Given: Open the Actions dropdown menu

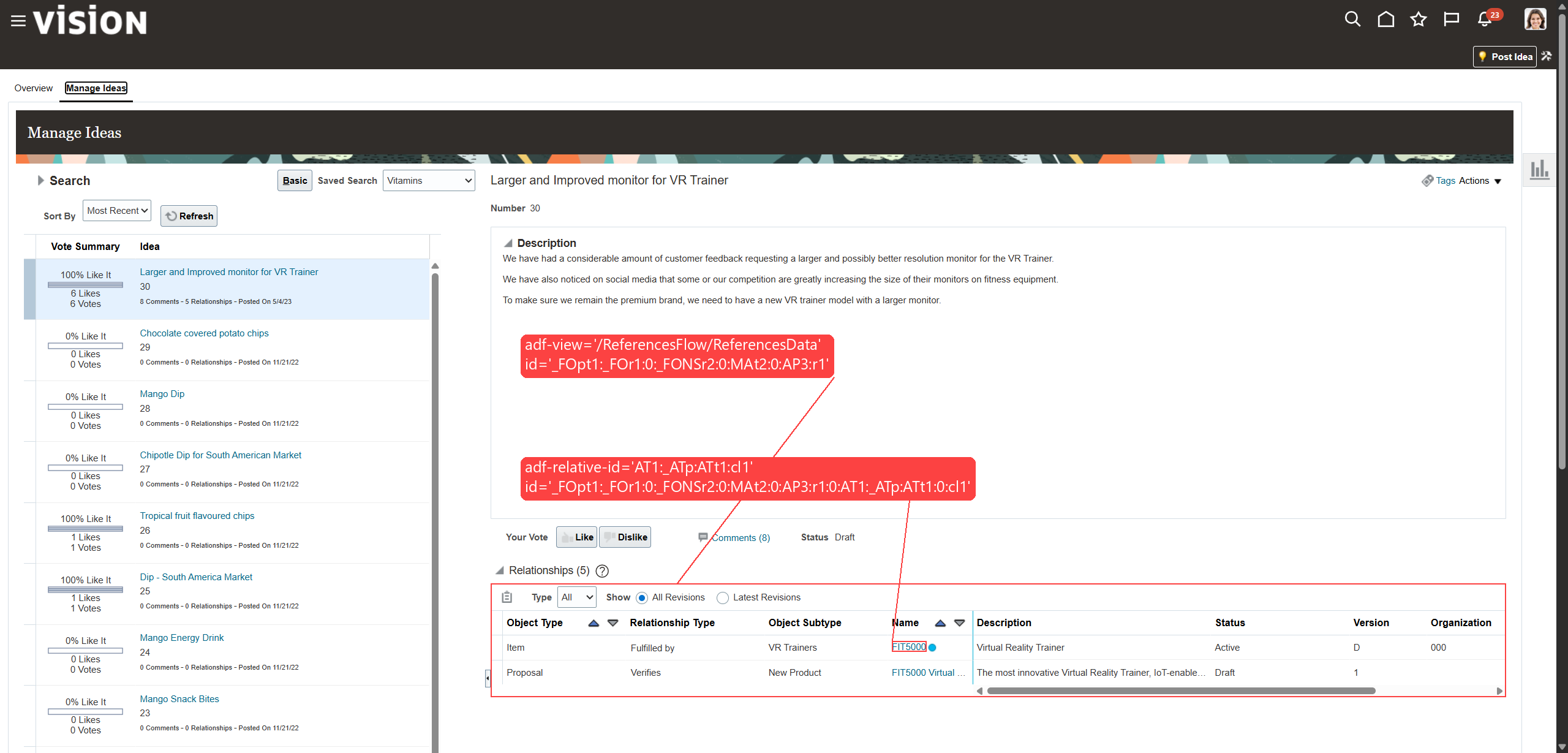Looking at the screenshot, I should (x=1480, y=181).
